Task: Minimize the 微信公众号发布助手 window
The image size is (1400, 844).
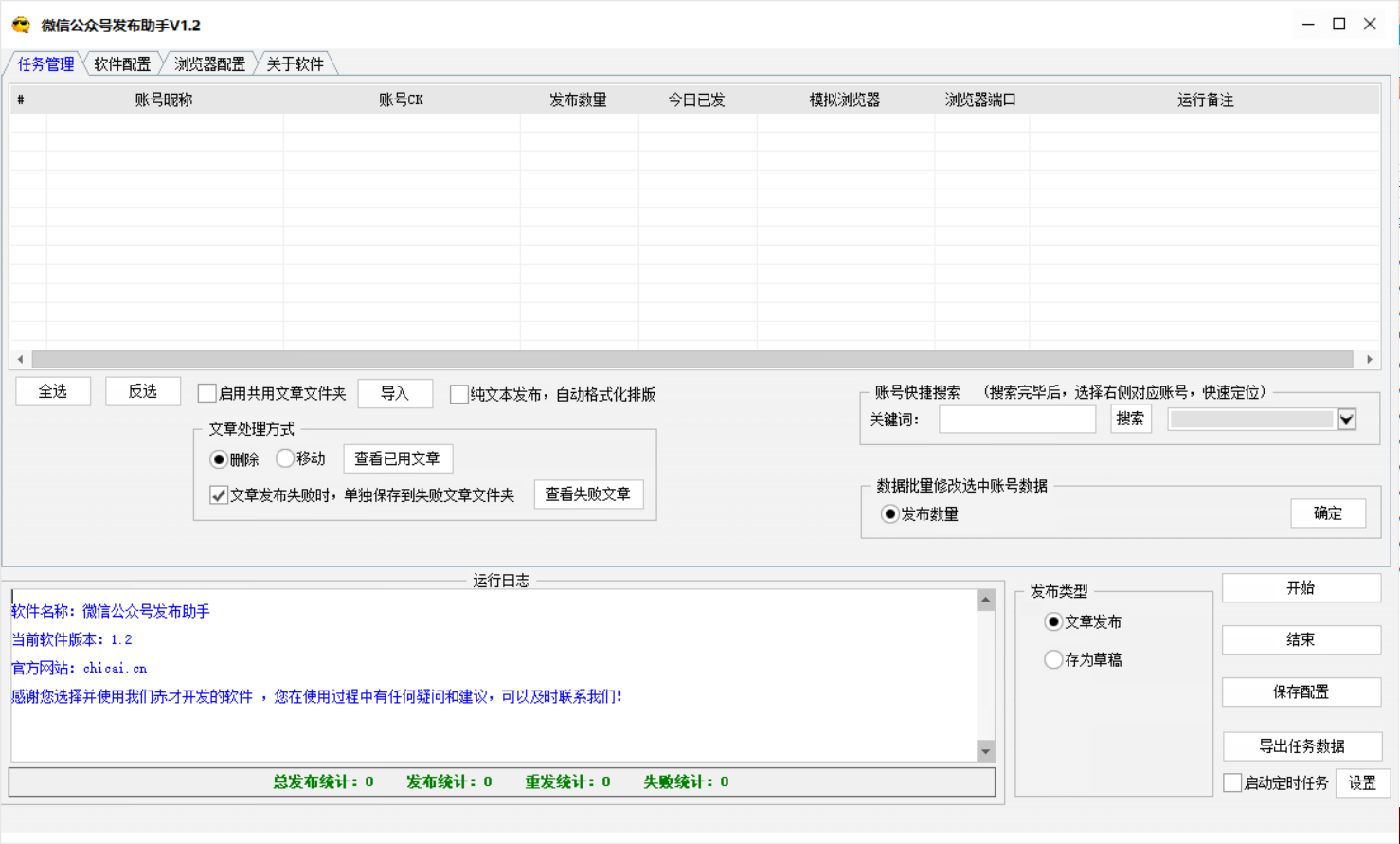Action: click(1308, 25)
